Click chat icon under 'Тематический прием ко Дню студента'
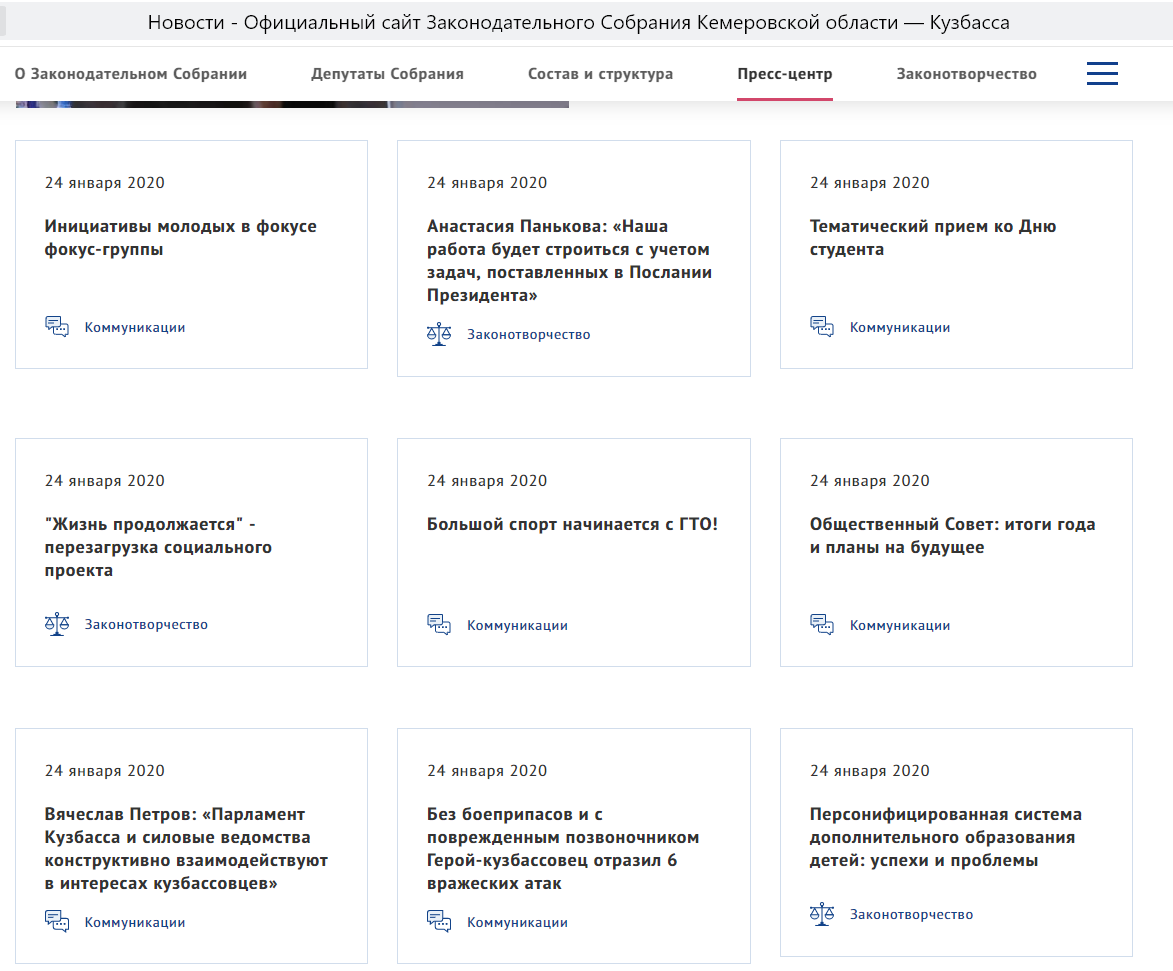The width and height of the screenshot is (1173, 971). click(821, 327)
